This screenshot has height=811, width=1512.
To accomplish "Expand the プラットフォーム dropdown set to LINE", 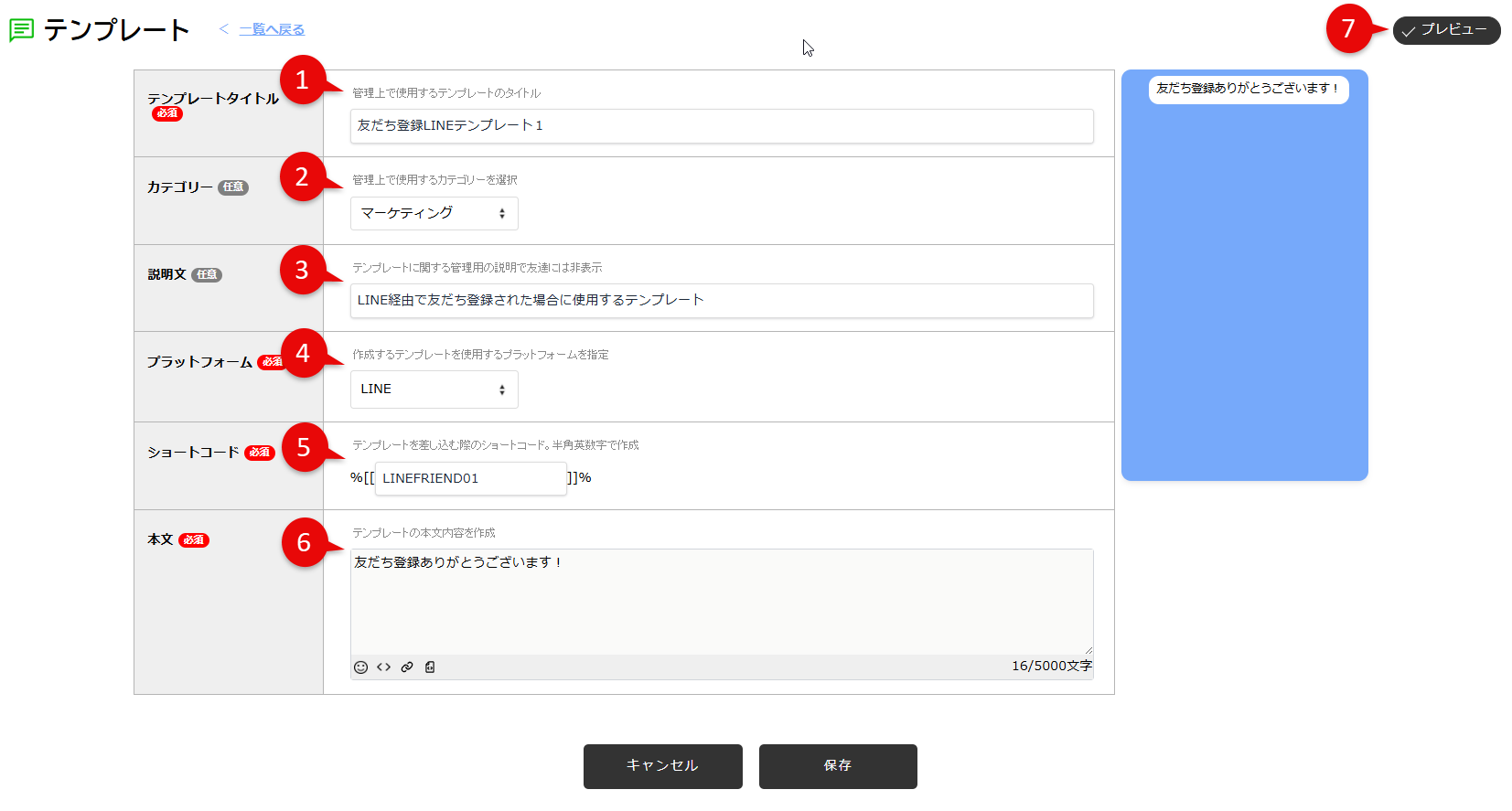I will 434,389.
